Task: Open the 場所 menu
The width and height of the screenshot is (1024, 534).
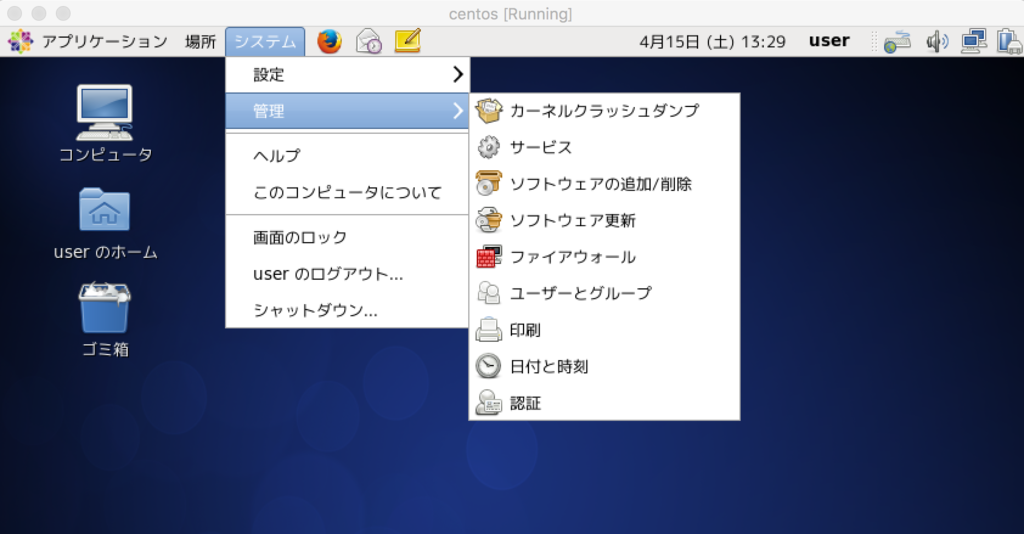Action: click(x=200, y=42)
